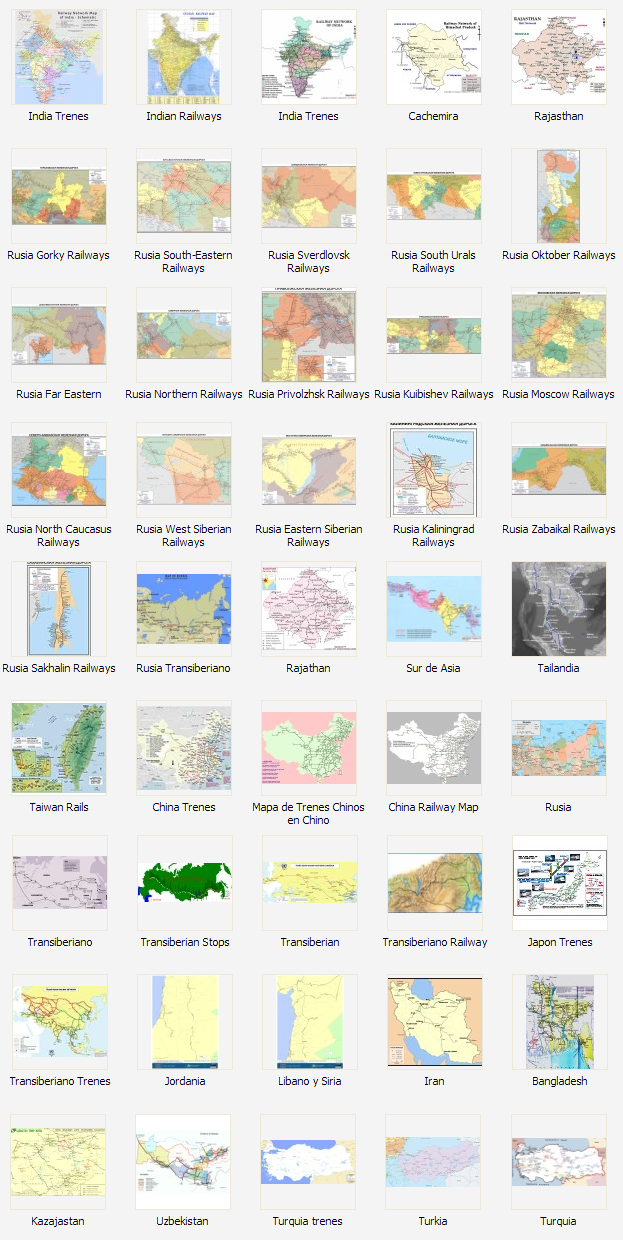623x1240 pixels.
Task: Open the Tailandia grayscale map thumbnail
Action: click(x=558, y=609)
